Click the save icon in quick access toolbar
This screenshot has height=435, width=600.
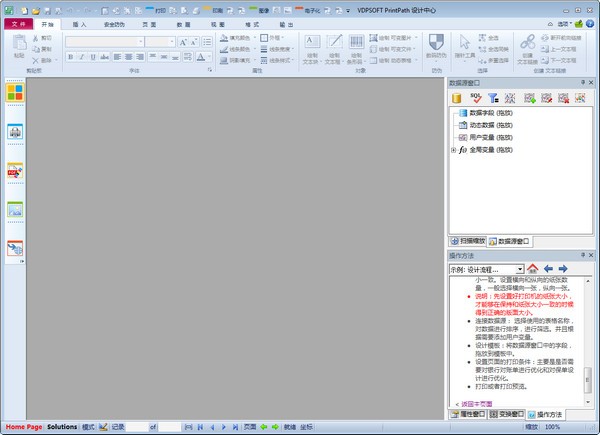pyautogui.click(x=47, y=11)
